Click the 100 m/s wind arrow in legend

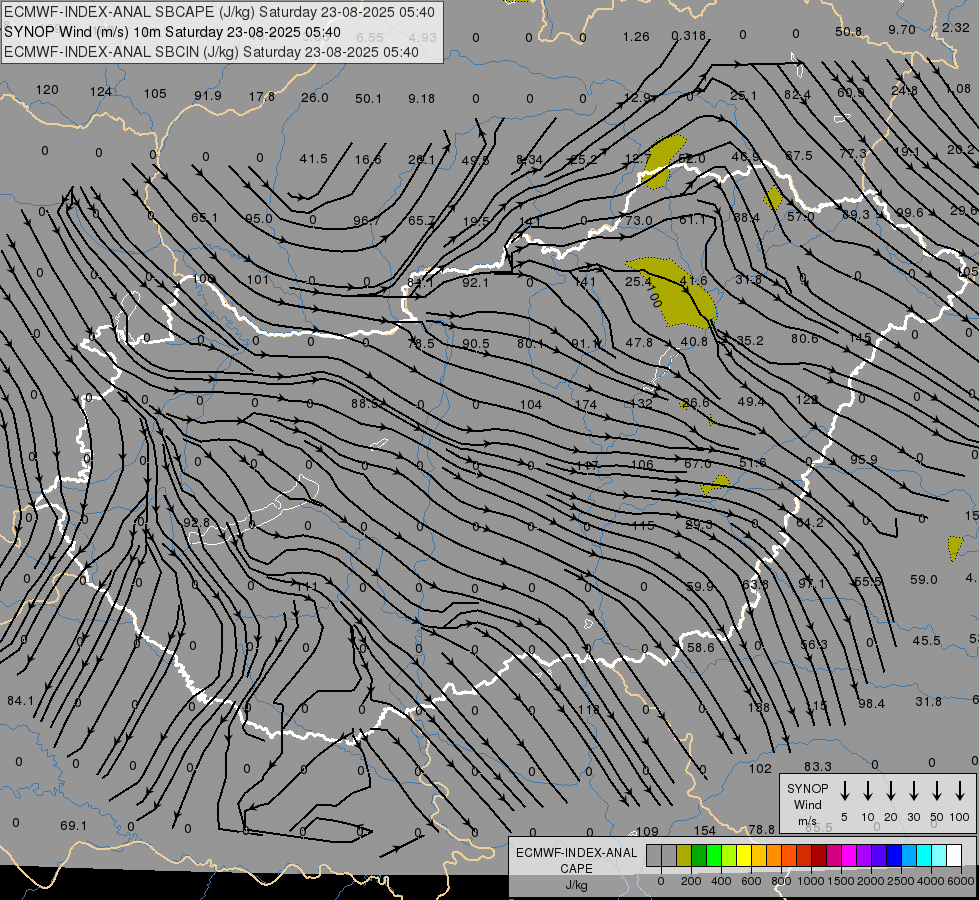pyautogui.click(x=960, y=791)
